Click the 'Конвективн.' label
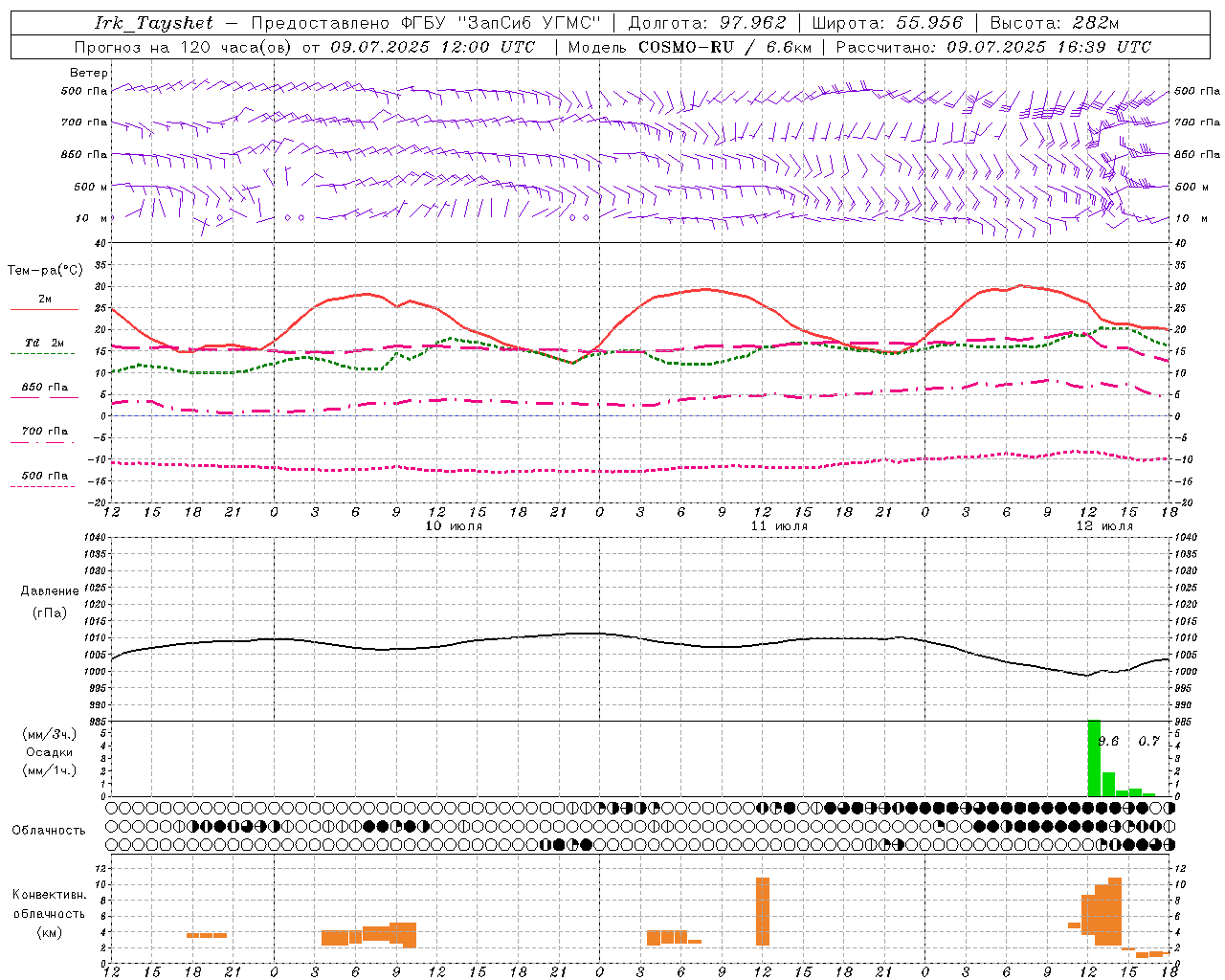1225x980 pixels. (x=49, y=895)
